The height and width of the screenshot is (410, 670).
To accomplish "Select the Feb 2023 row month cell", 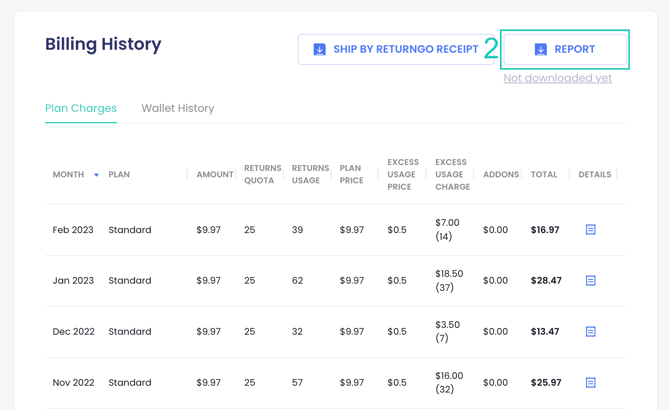I will (73, 230).
